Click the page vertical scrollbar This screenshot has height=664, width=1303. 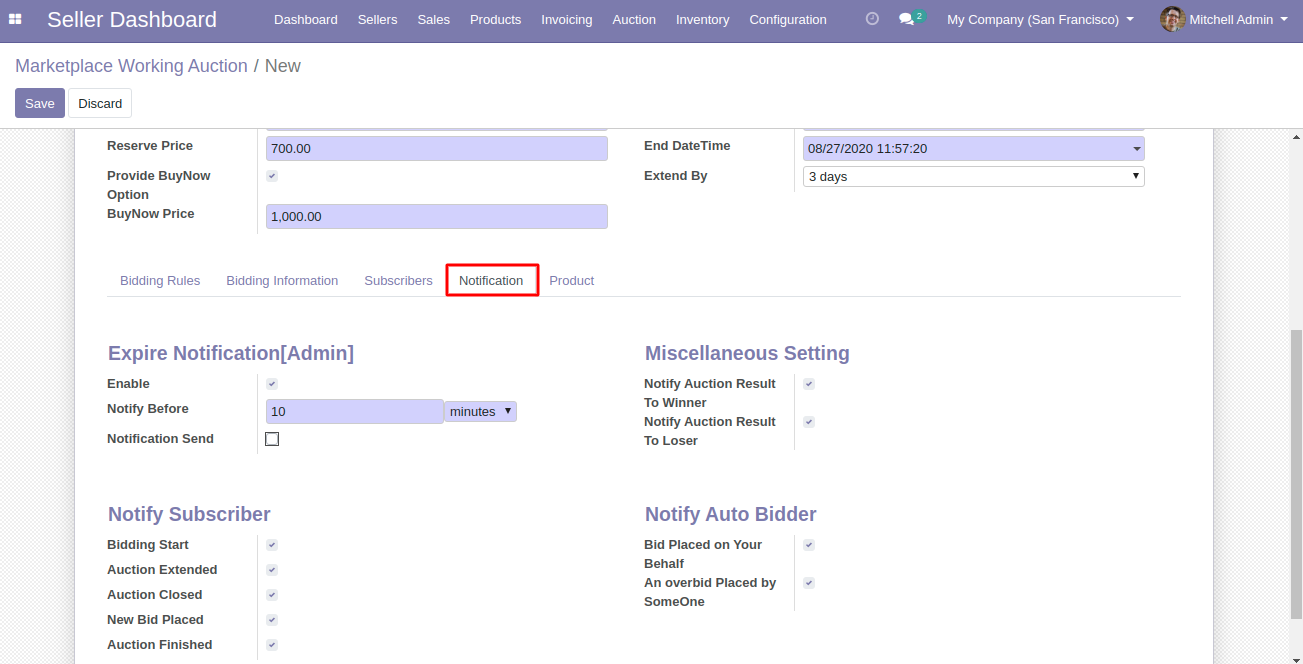[x=1296, y=475]
